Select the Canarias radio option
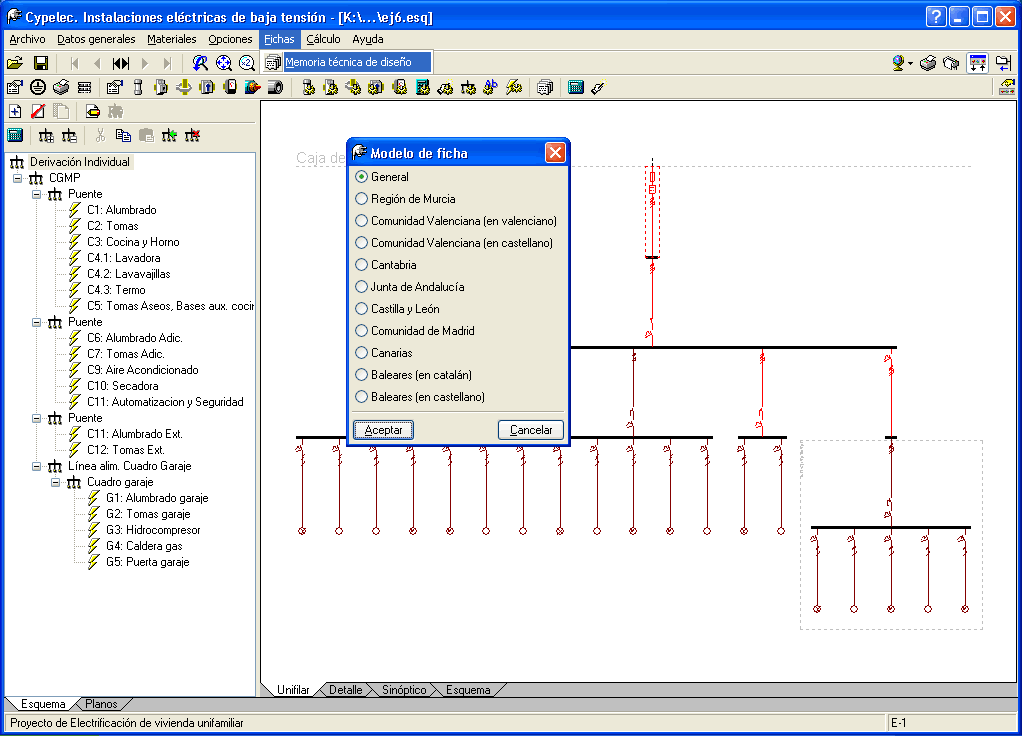The height and width of the screenshot is (736, 1022). coord(384,353)
